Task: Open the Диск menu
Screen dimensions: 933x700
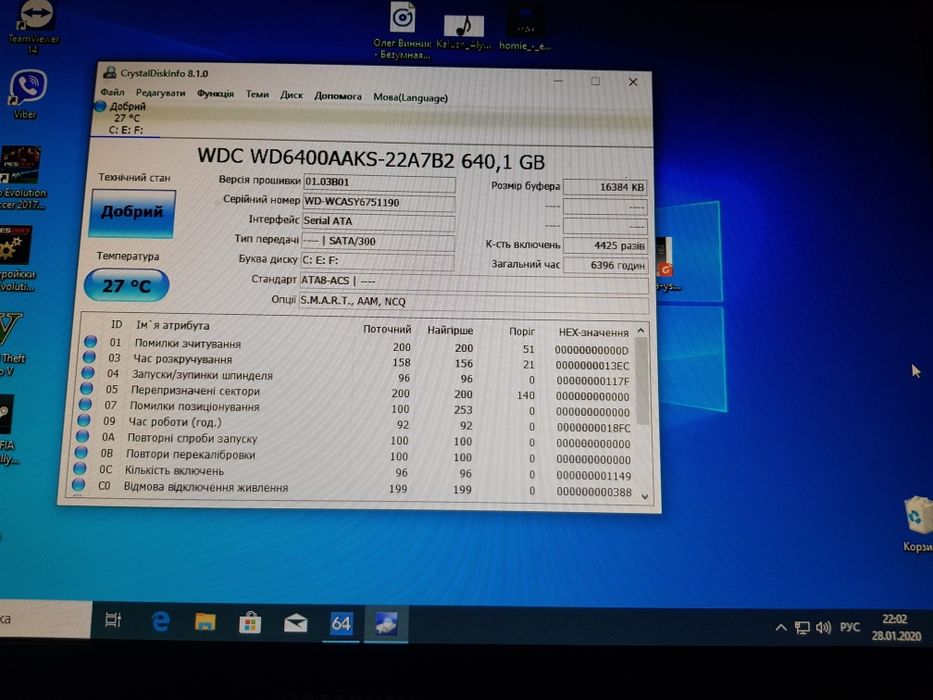Action: click(292, 95)
